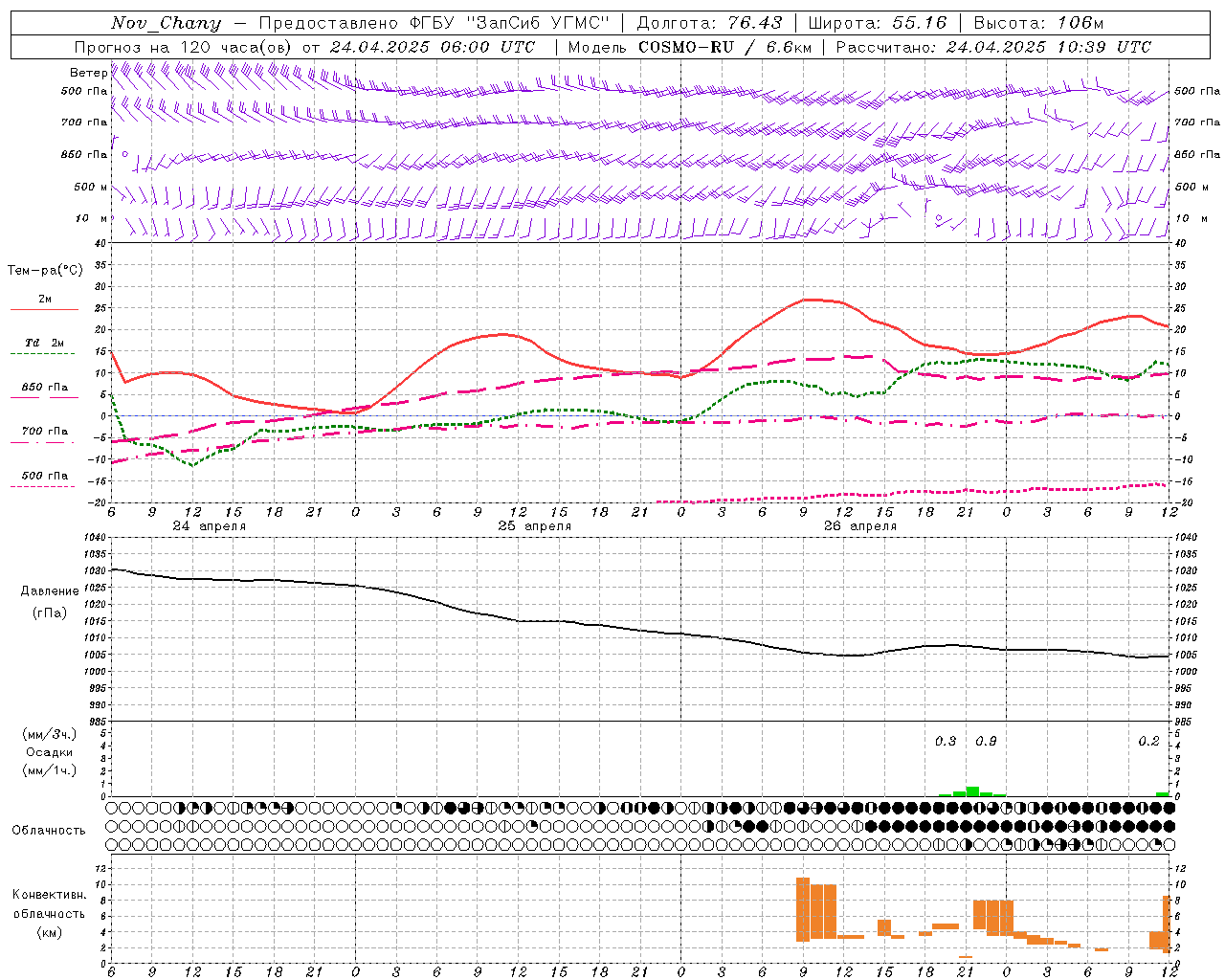Click the '2м' temperature legend entry
This screenshot has height=980, width=1225.
(x=45, y=299)
